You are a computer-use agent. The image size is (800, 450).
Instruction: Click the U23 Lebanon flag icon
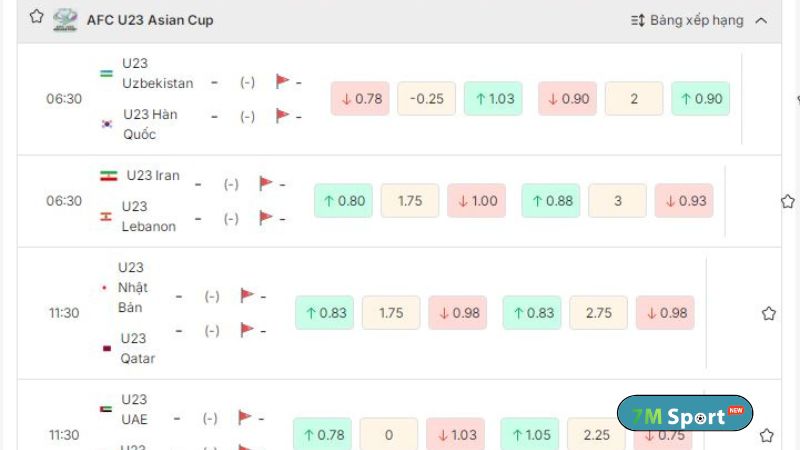pyautogui.click(x=106, y=217)
